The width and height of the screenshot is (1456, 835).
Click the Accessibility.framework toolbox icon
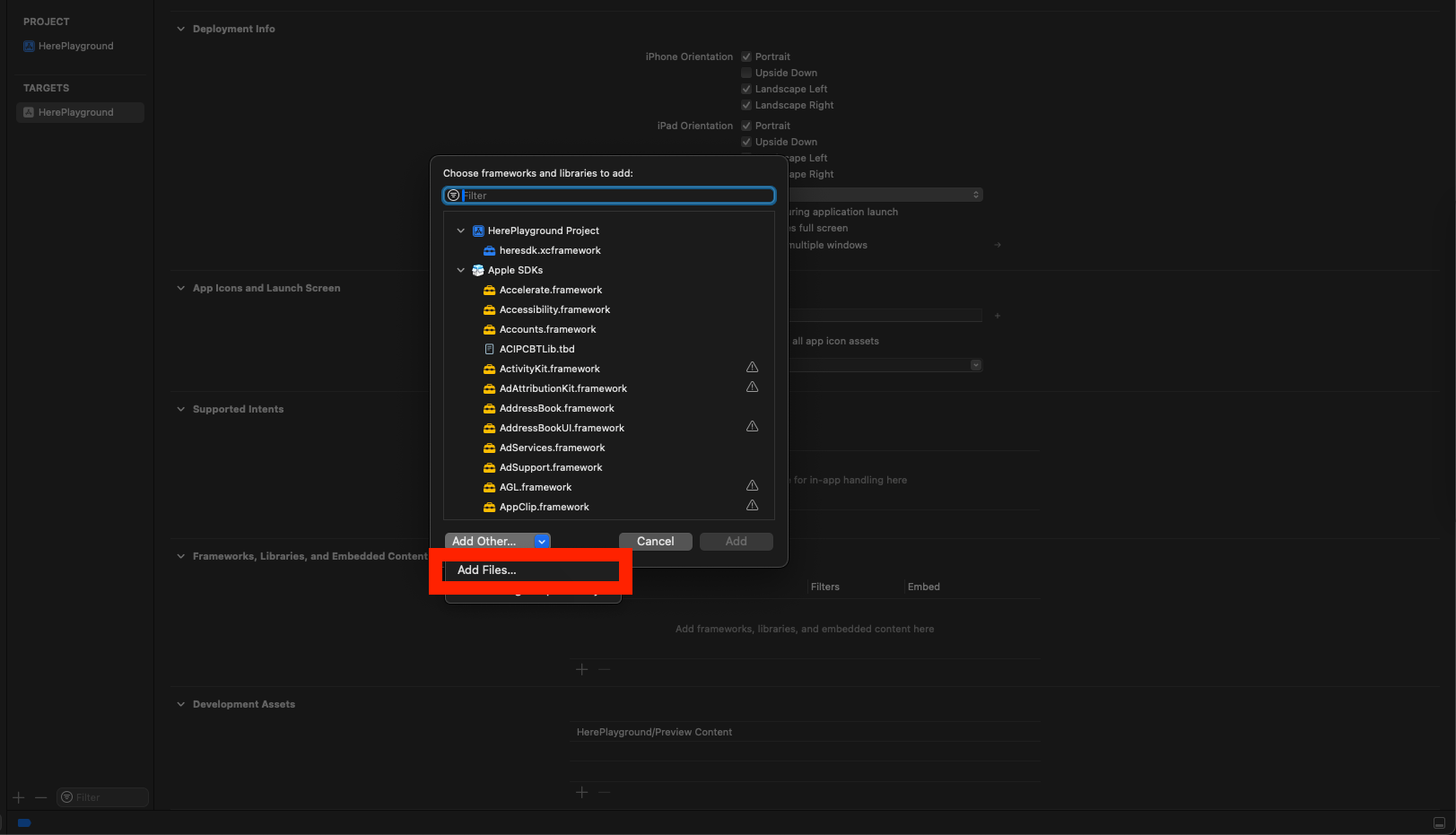(489, 309)
